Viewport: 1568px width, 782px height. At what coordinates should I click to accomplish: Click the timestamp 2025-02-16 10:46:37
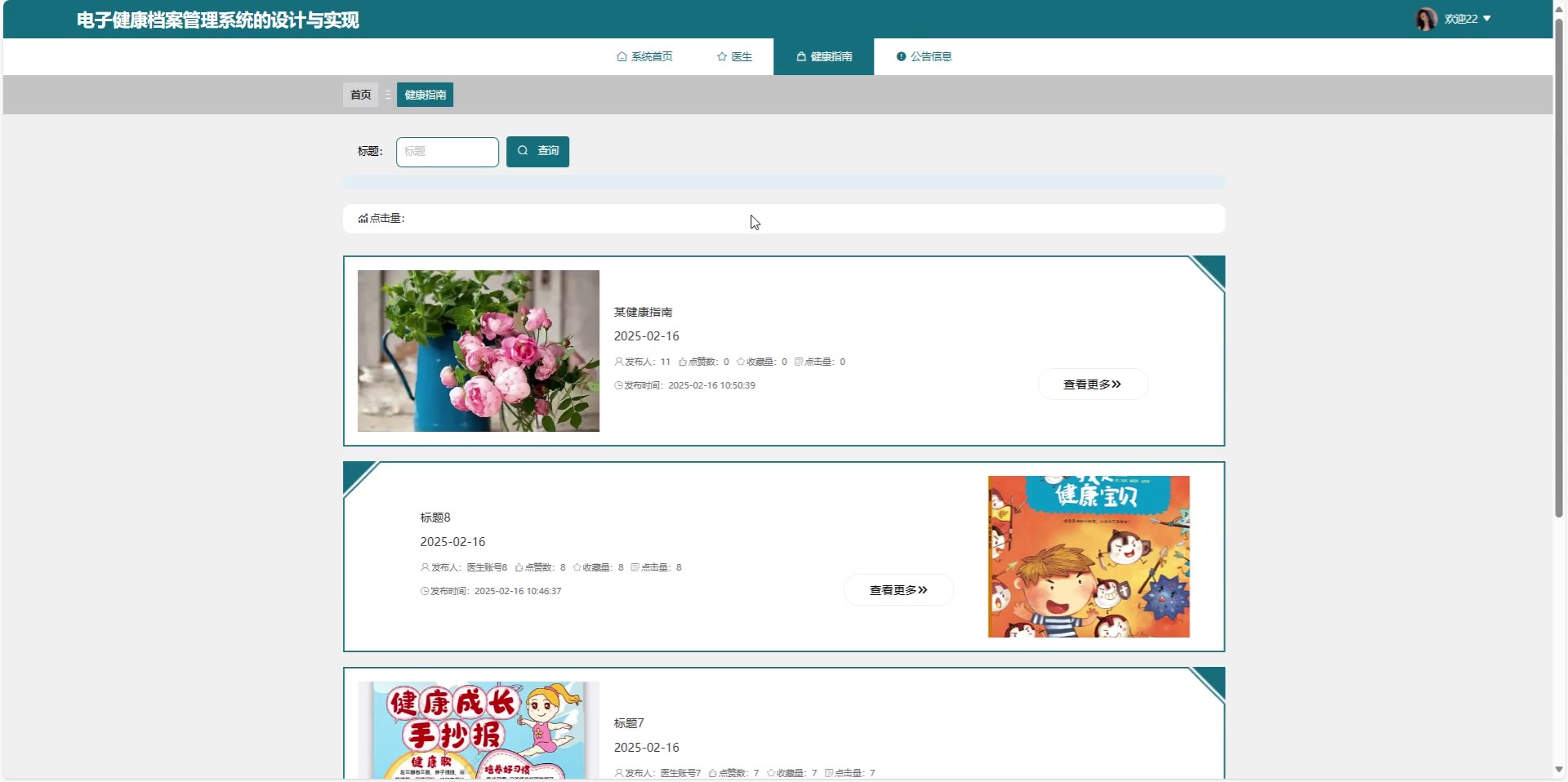click(518, 591)
